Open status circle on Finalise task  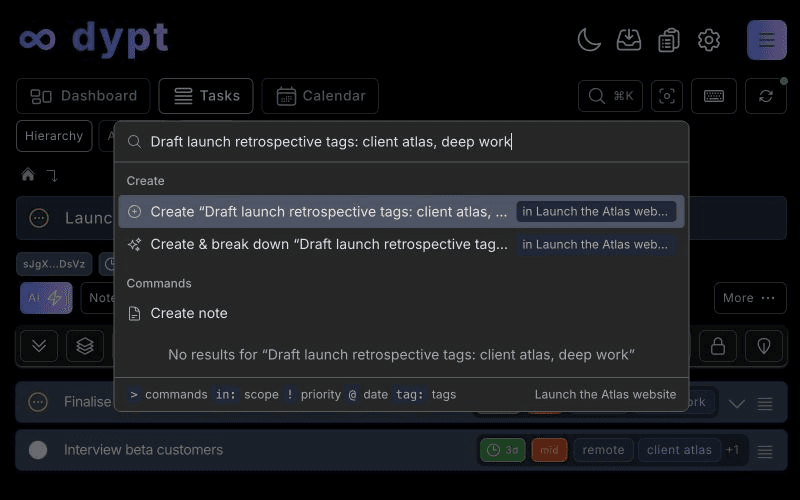coord(38,402)
